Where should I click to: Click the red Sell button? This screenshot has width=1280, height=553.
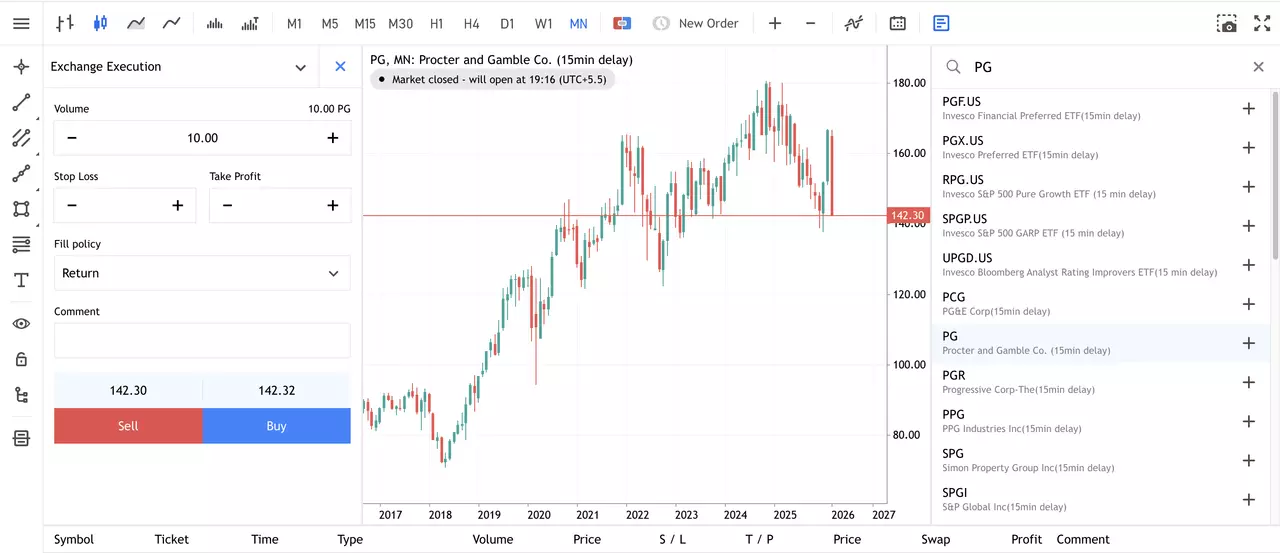(x=128, y=425)
